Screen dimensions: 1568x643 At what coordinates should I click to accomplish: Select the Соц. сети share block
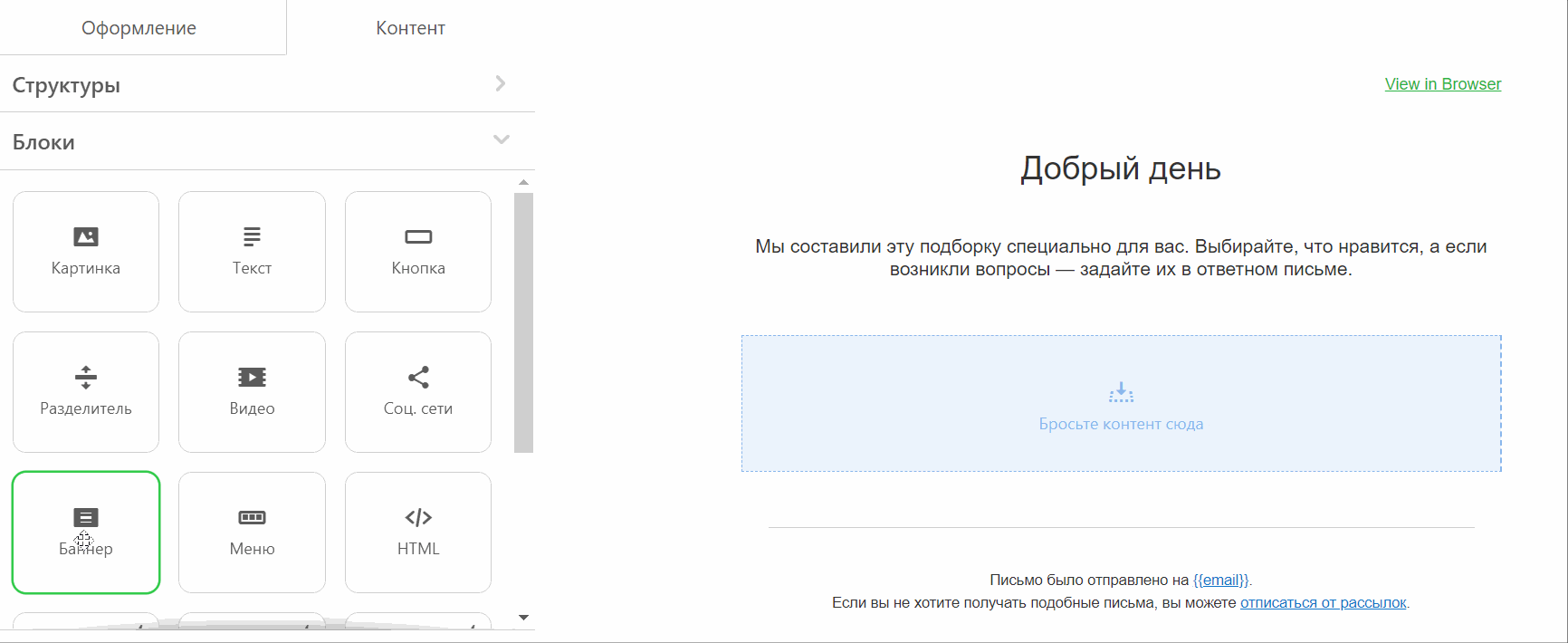point(418,392)
